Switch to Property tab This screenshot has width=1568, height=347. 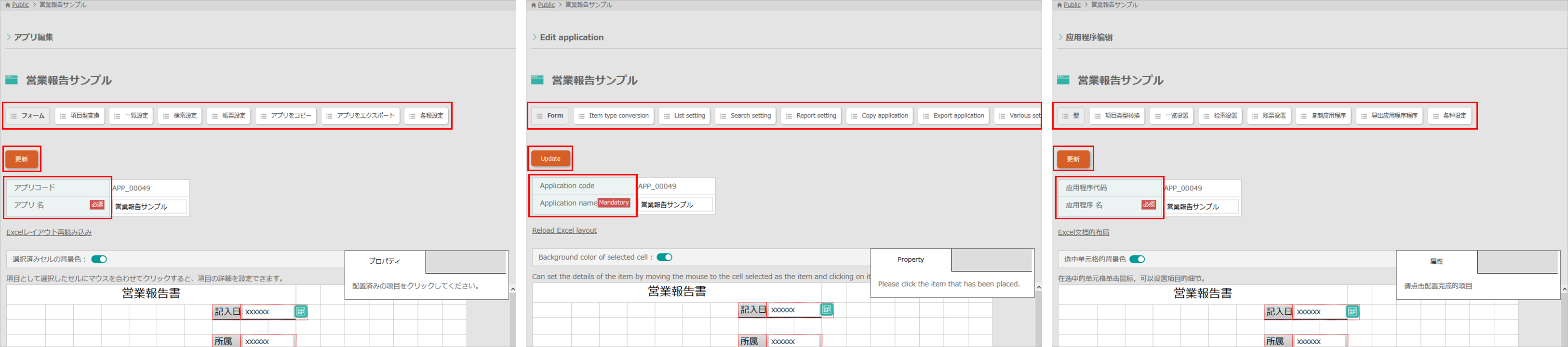(x=911, y=259)
